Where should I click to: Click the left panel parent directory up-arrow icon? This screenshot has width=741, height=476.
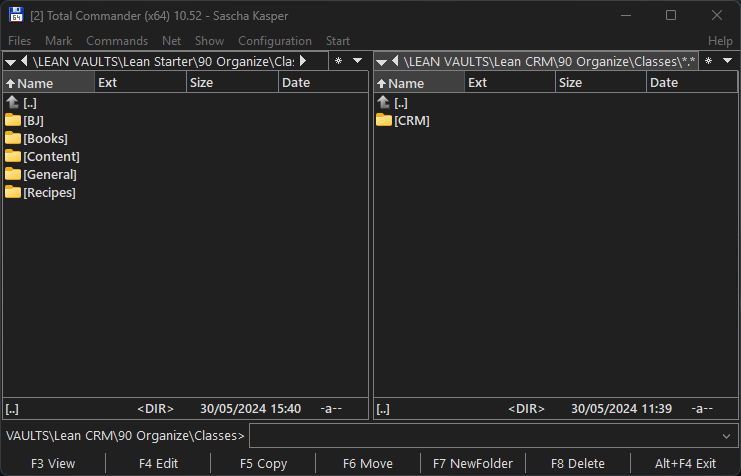13,102
